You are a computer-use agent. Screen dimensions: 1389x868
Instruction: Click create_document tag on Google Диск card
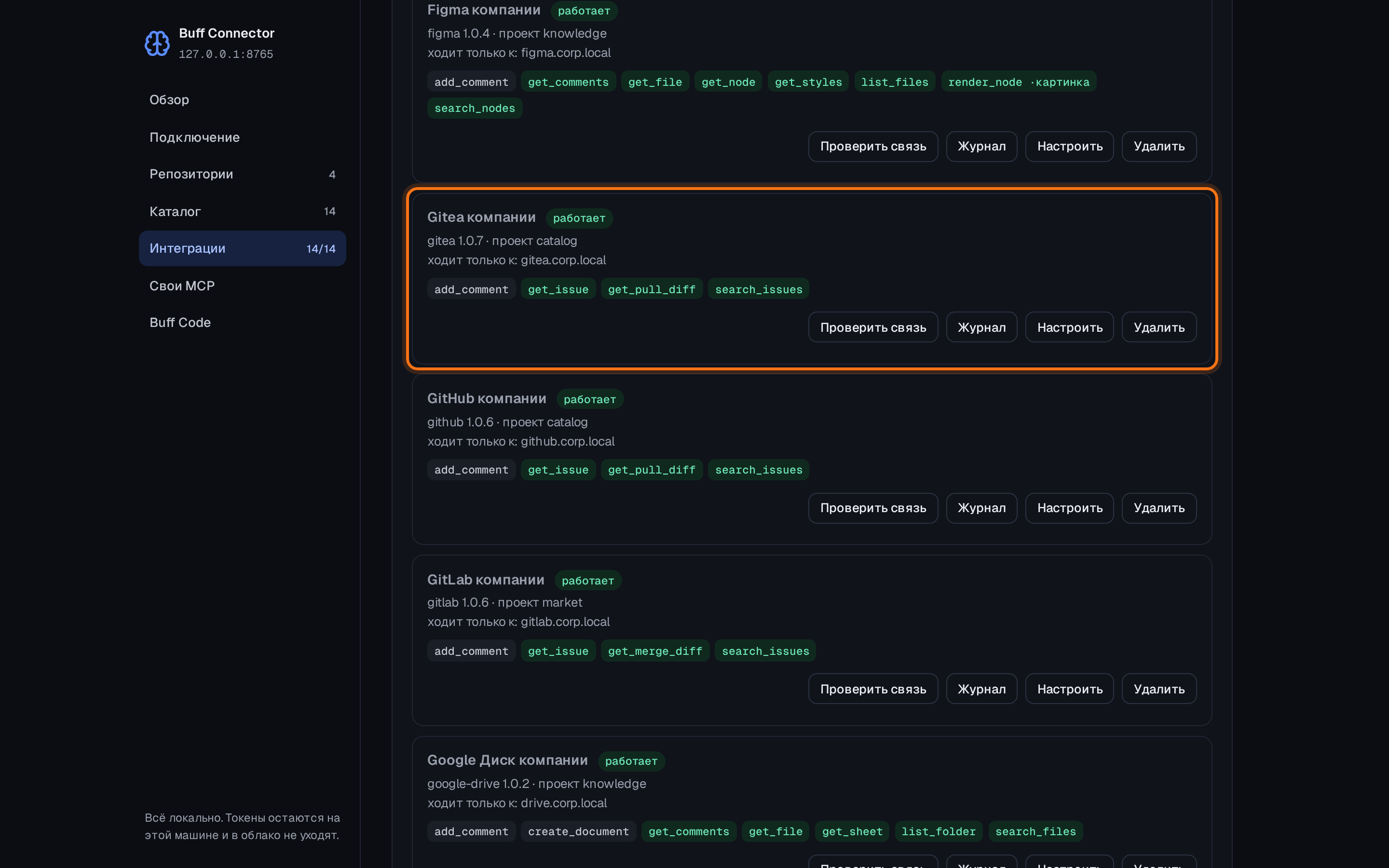pyautogui.click(x=578, y=831)
